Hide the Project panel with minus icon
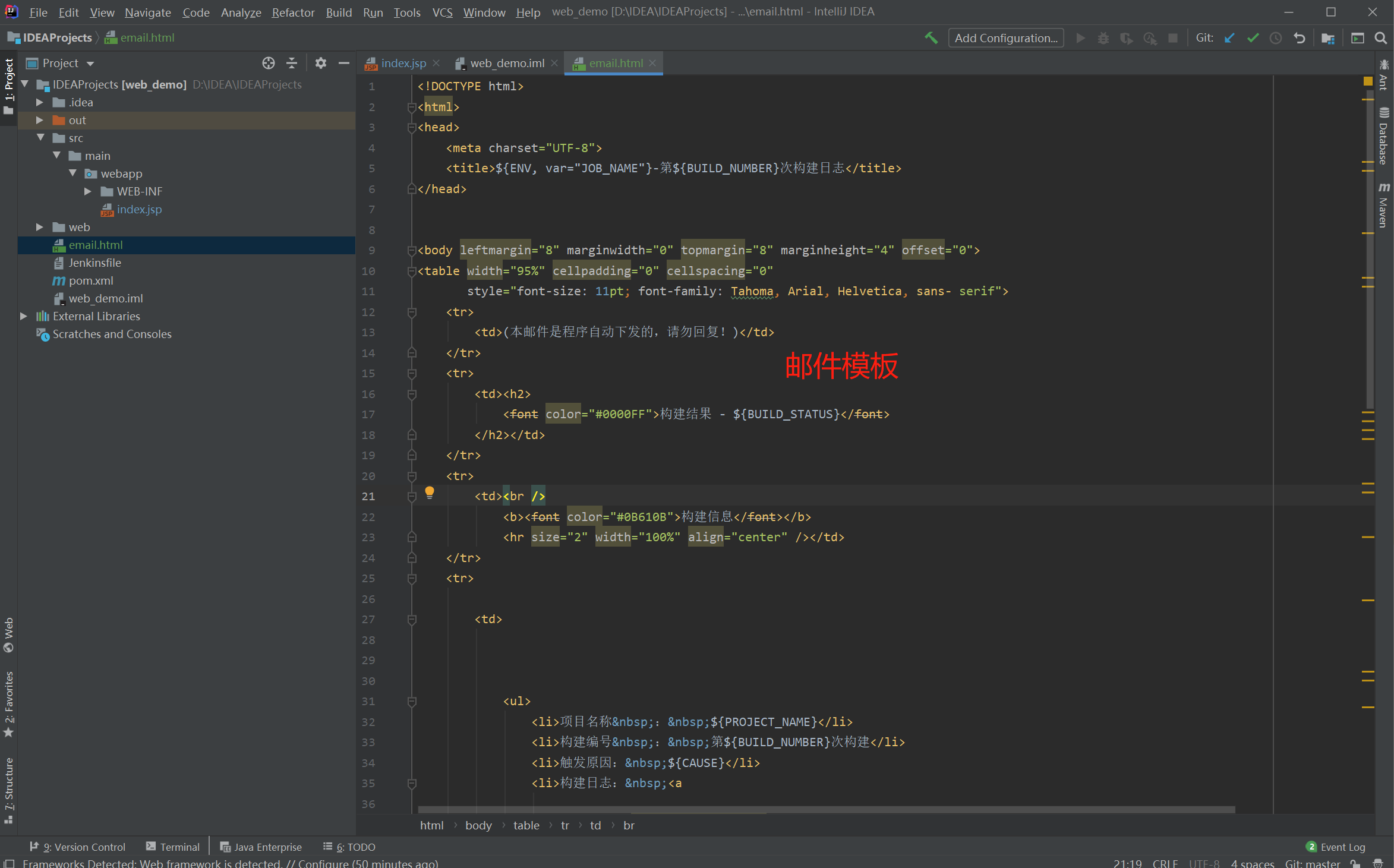 point(343,63)
